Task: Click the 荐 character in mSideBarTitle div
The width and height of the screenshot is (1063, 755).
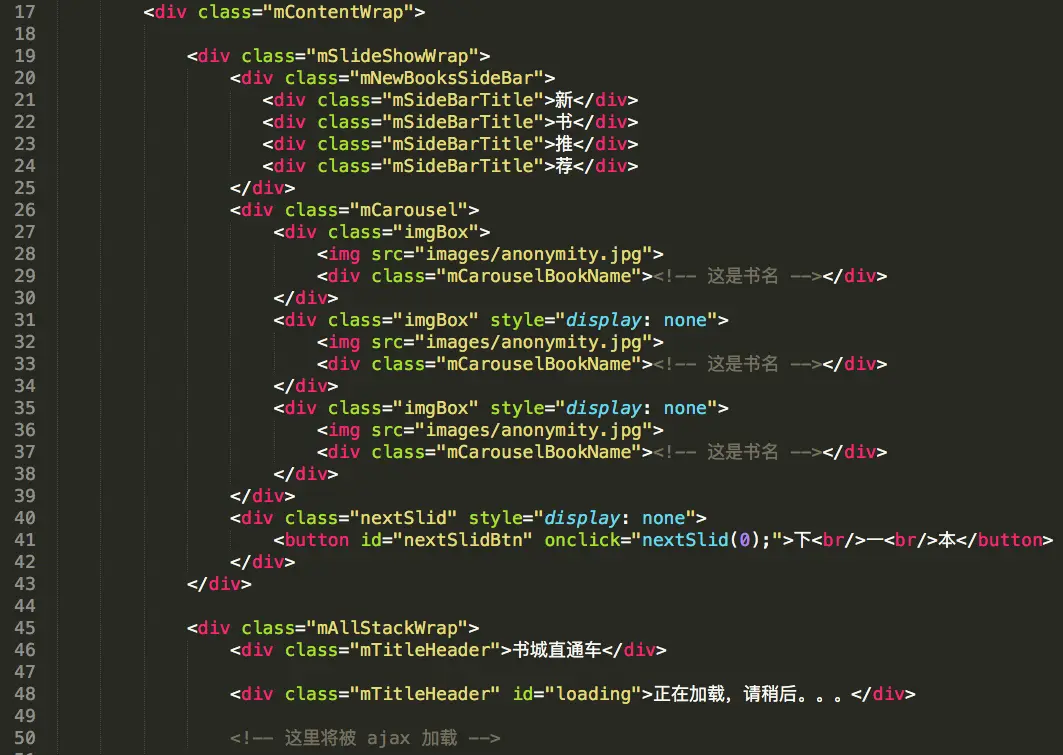Action: pos(564,166)
